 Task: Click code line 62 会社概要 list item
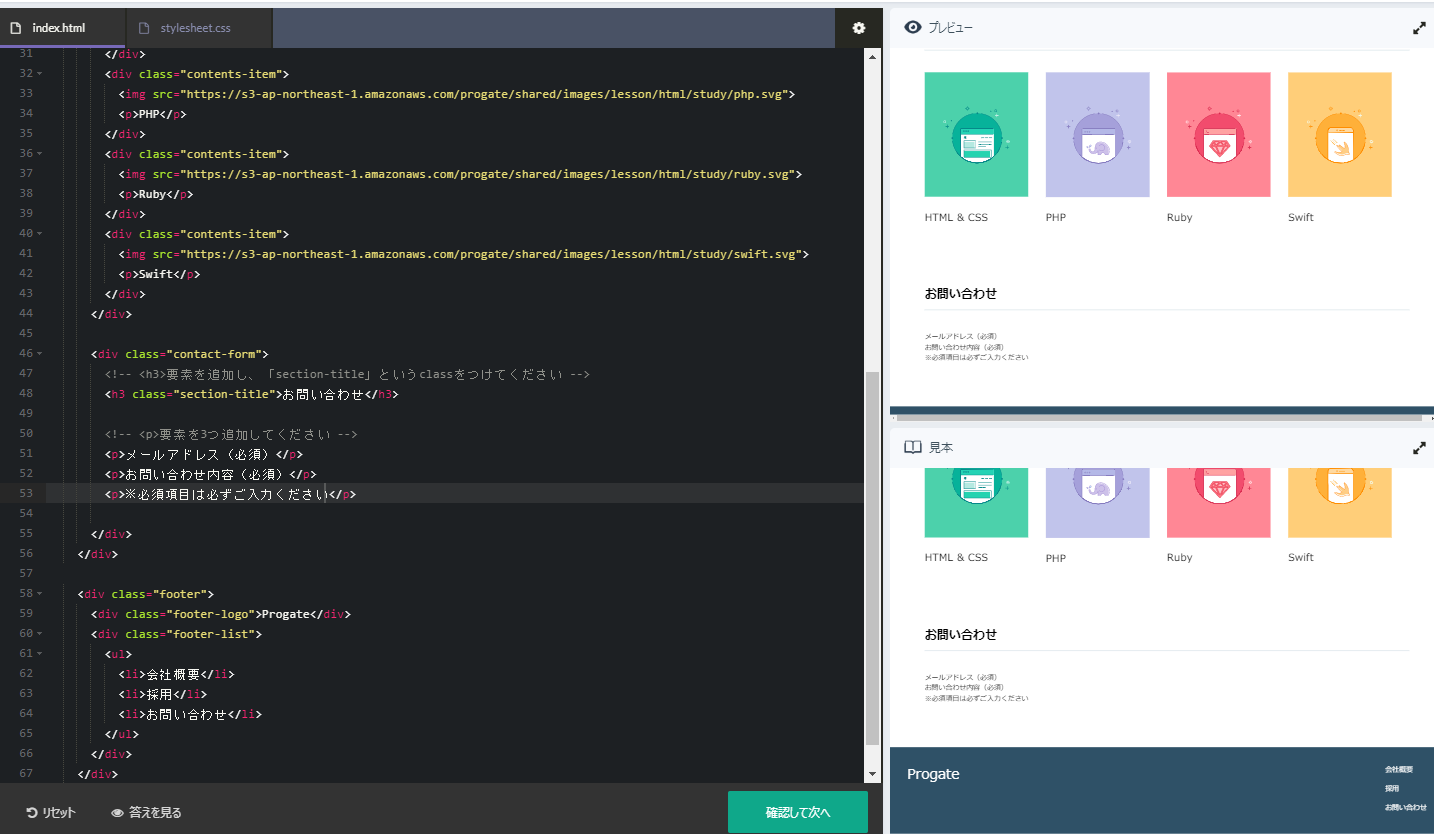click(176, 674)
